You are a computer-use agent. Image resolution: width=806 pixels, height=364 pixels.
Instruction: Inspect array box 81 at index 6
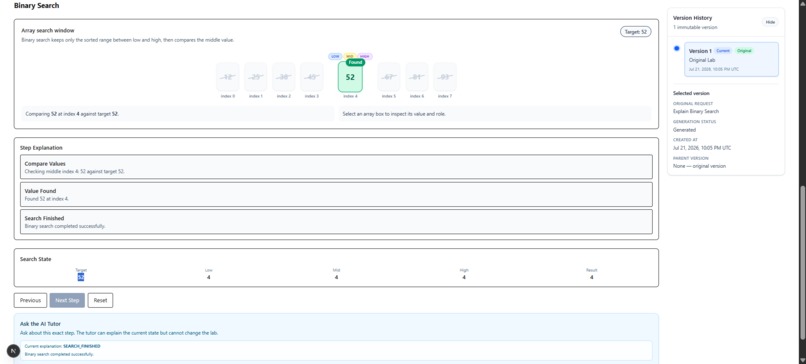click(417, 77)
